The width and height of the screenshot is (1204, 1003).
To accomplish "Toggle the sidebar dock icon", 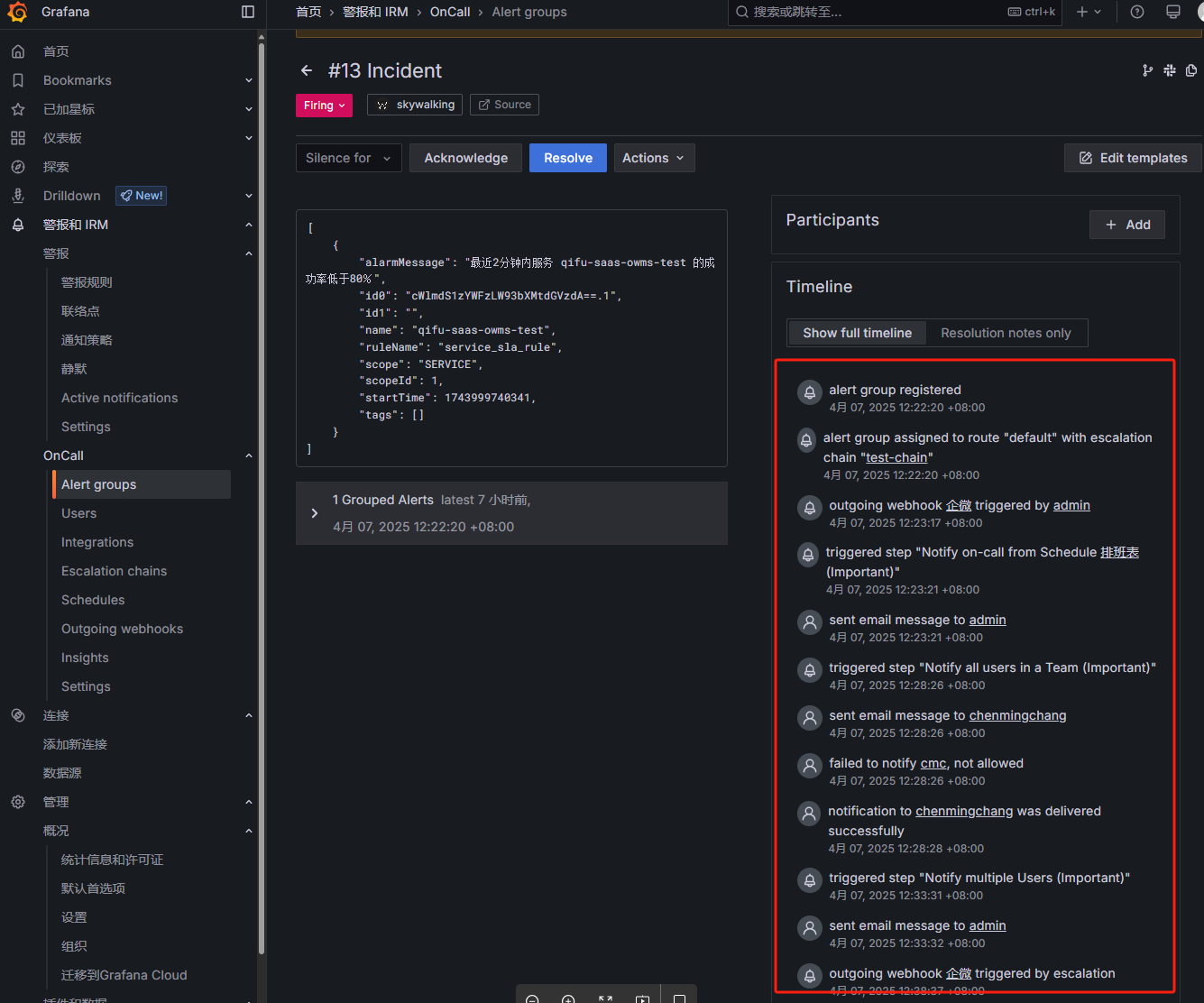I will coord(248,12).
